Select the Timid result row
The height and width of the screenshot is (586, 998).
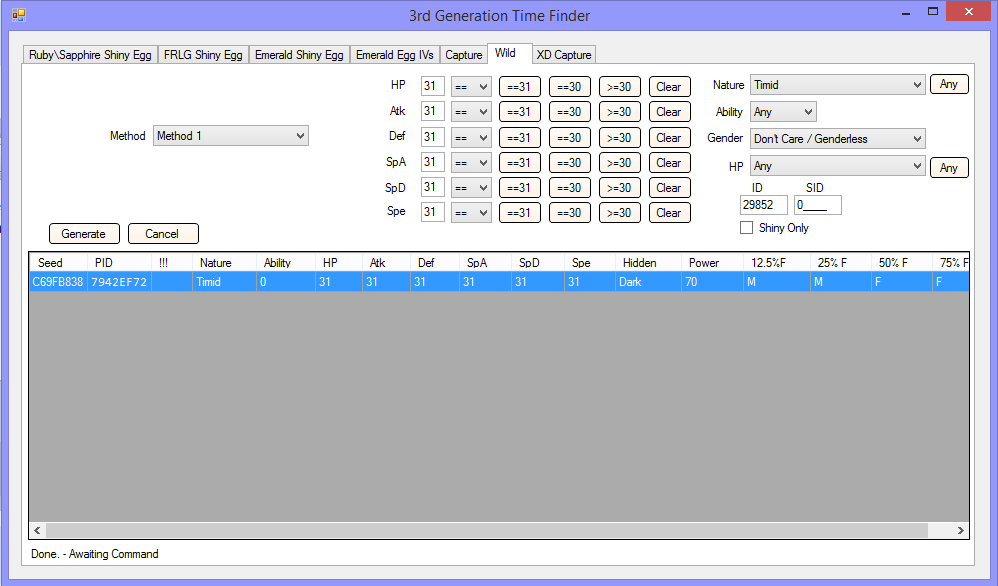coord(400,282)
